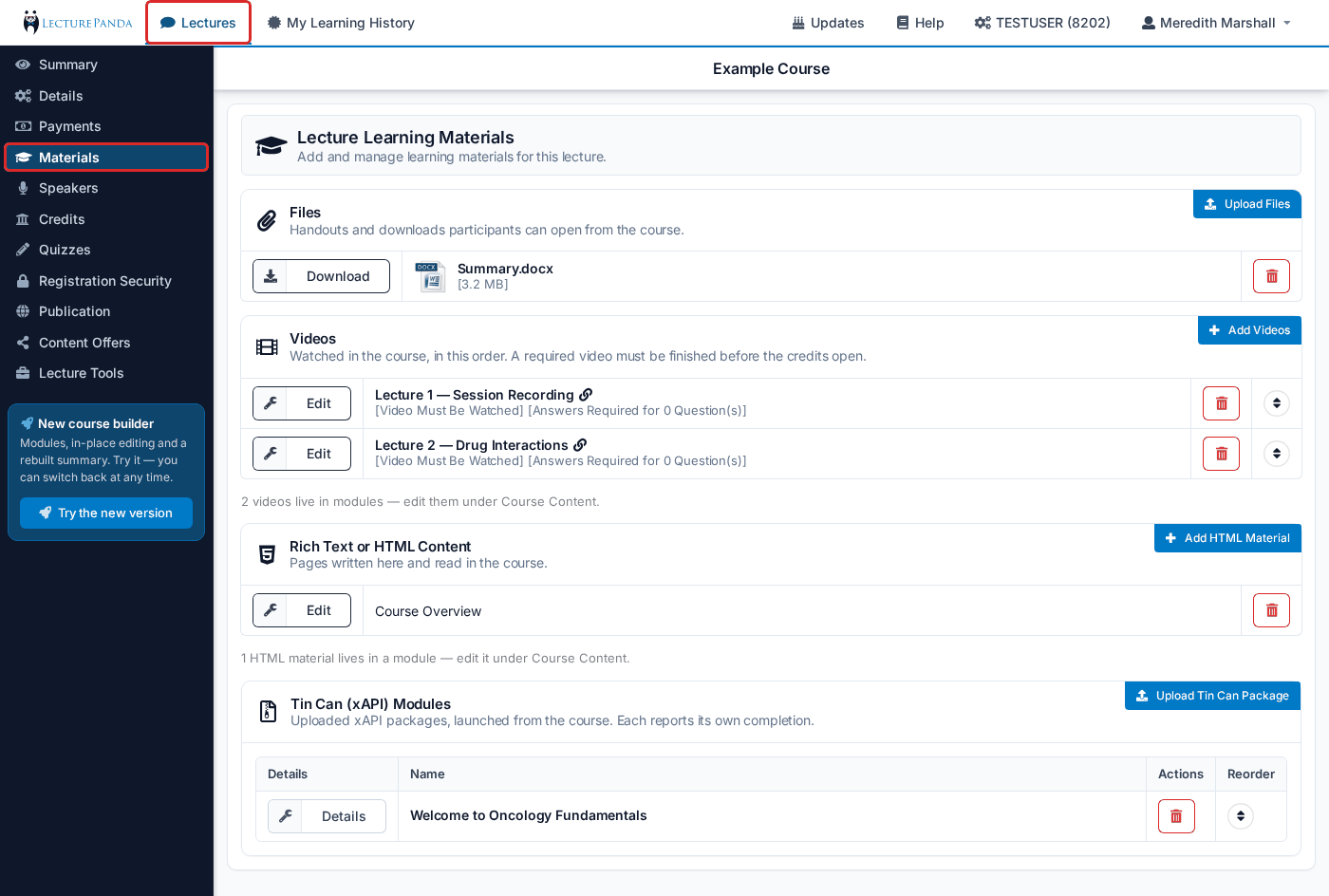Open TESTUSER (8202) settings
Viewport: 1329px width, 896px height.
(1042, 23)
